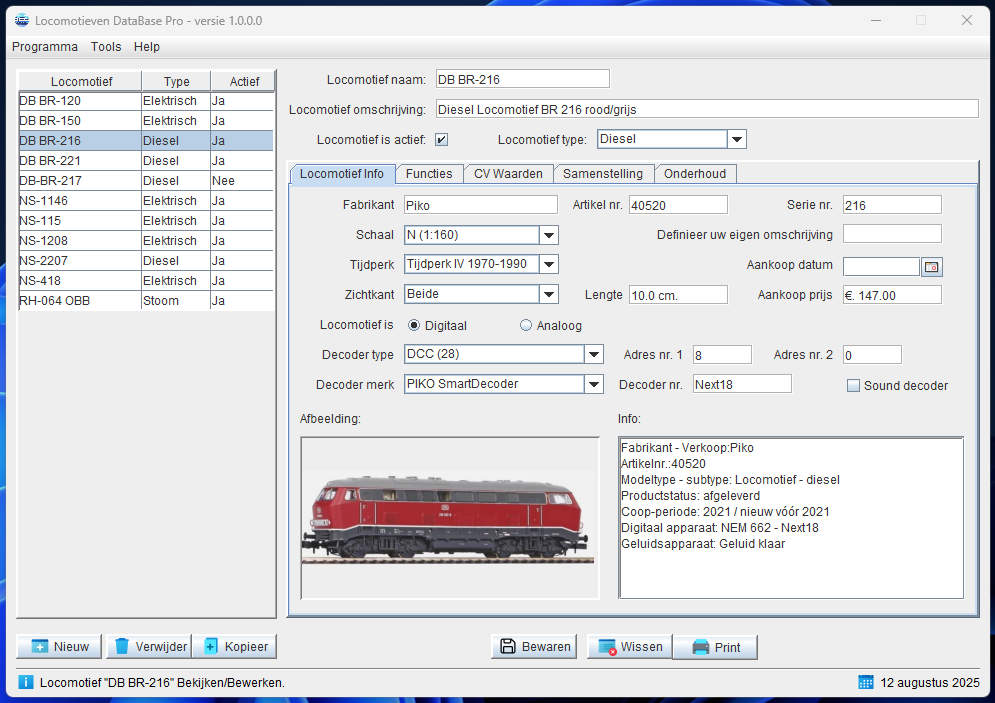Click the Nieuw button
Image resolution: width=995 pixels, height=703 pixels.
tap(59, 647)
